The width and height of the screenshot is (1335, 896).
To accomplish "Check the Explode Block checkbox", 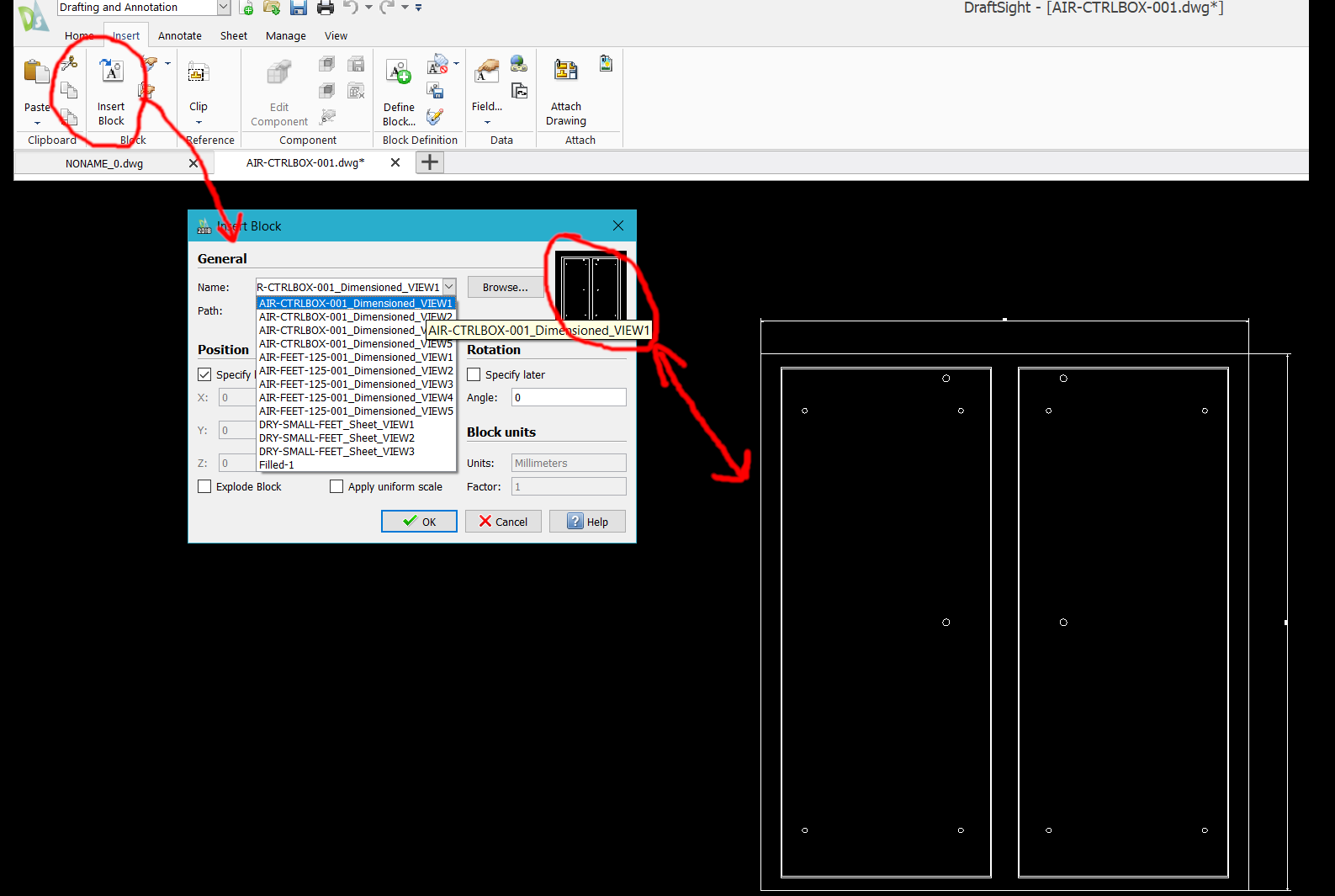I will (x=204, y=486).
